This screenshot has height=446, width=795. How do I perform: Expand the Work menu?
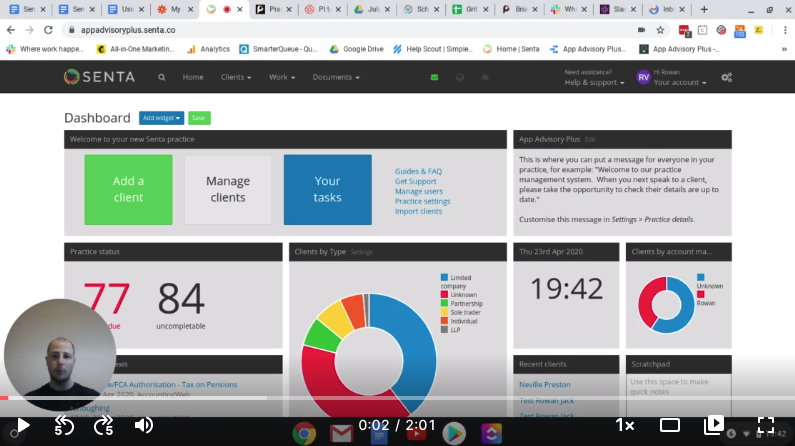(x=282, y=77)
